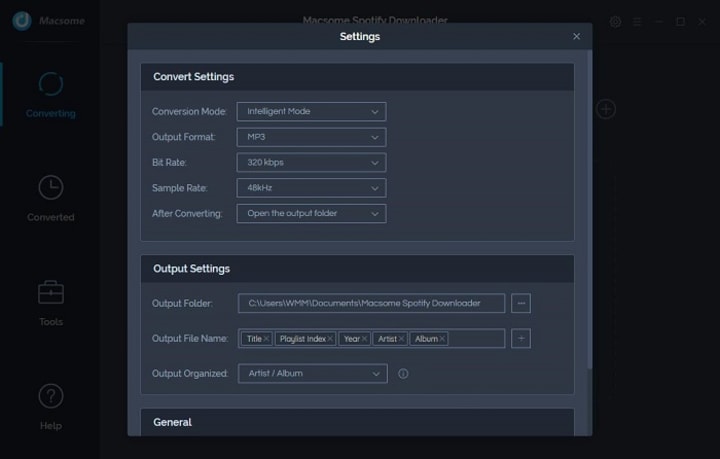720x459 pixels.
Task: Click the Output Settings section header
Action: 357,269
